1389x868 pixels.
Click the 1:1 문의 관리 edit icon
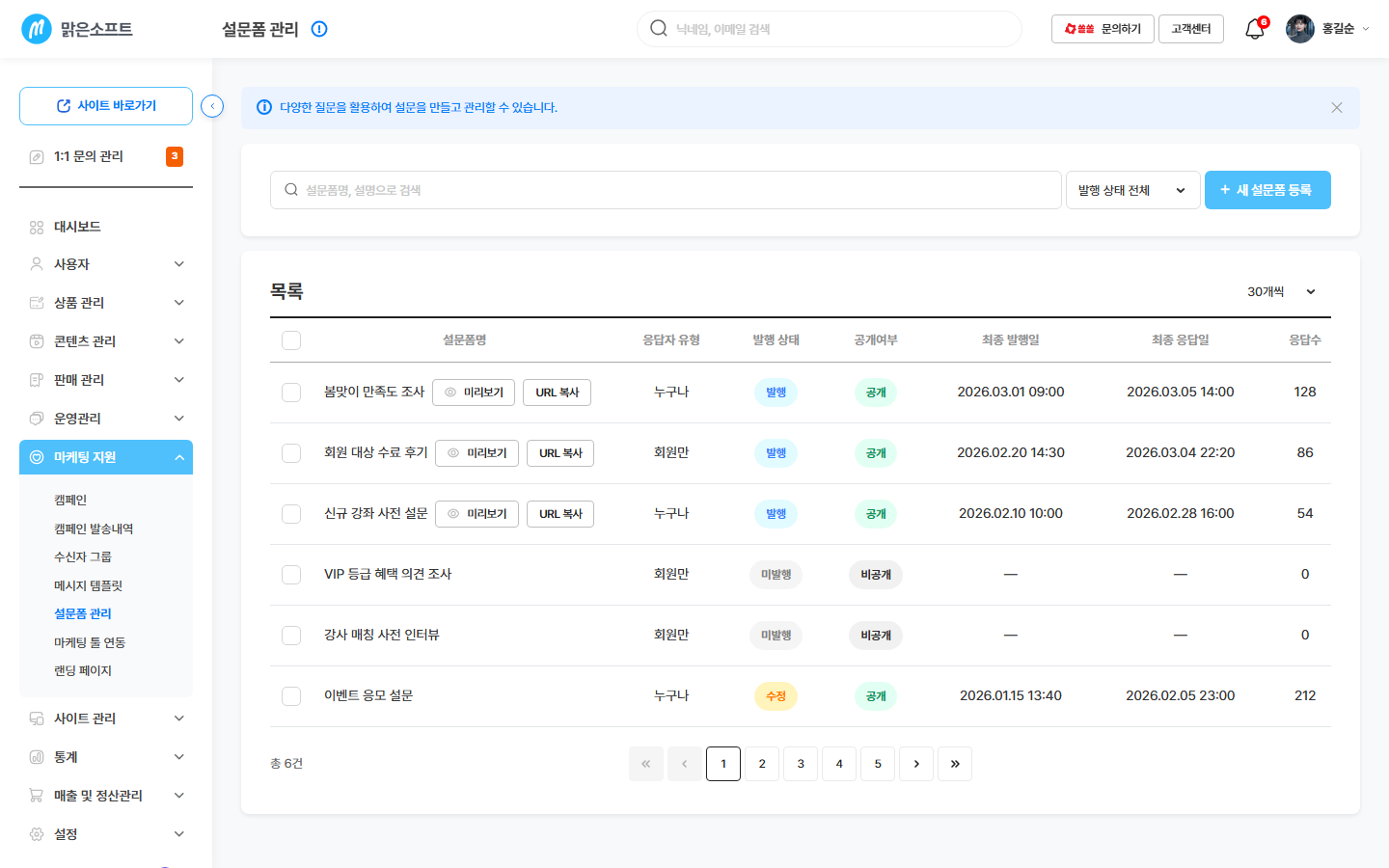(x=37, y=157)
